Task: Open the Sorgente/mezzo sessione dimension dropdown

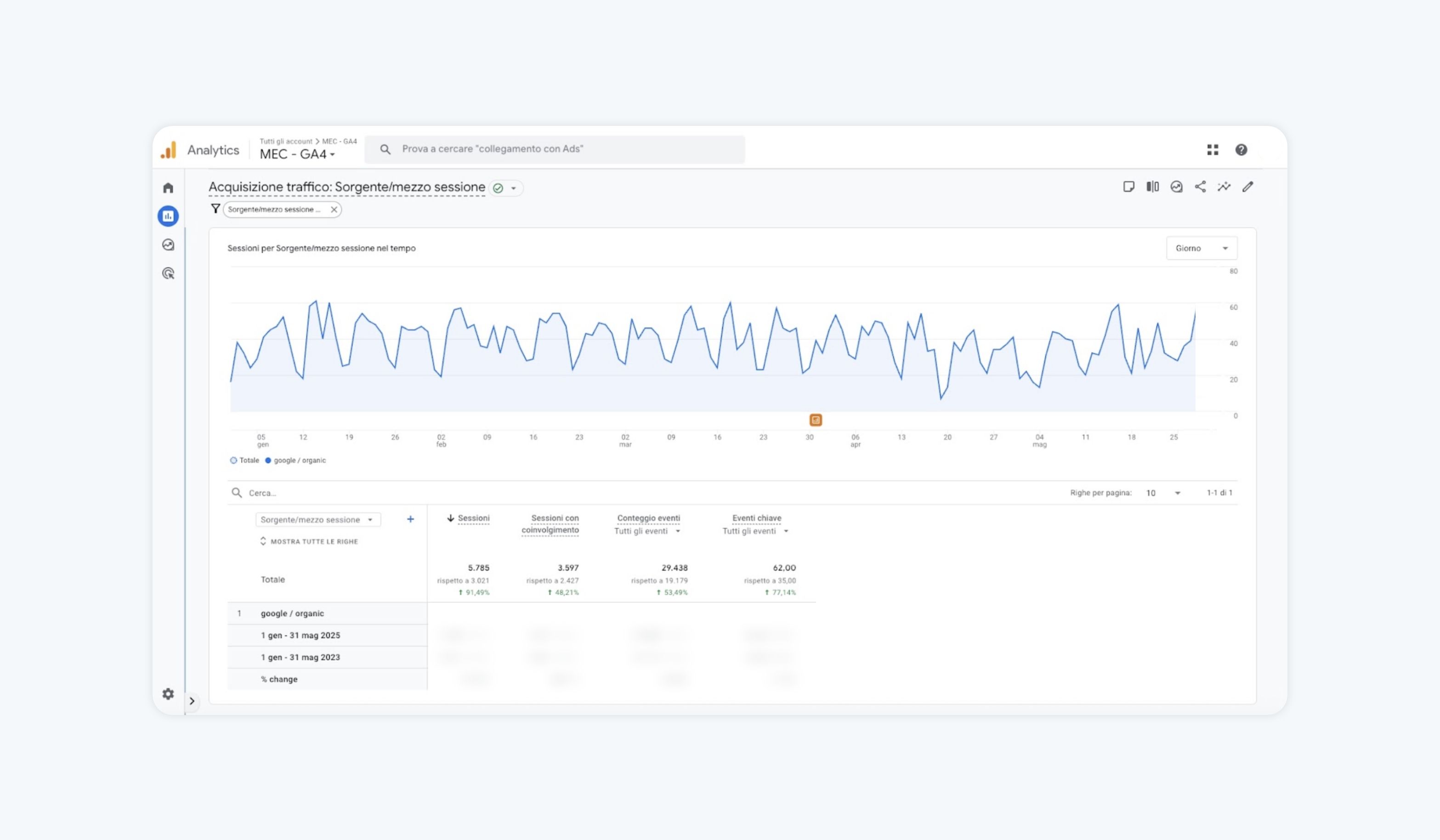Action: coord(317,520)
